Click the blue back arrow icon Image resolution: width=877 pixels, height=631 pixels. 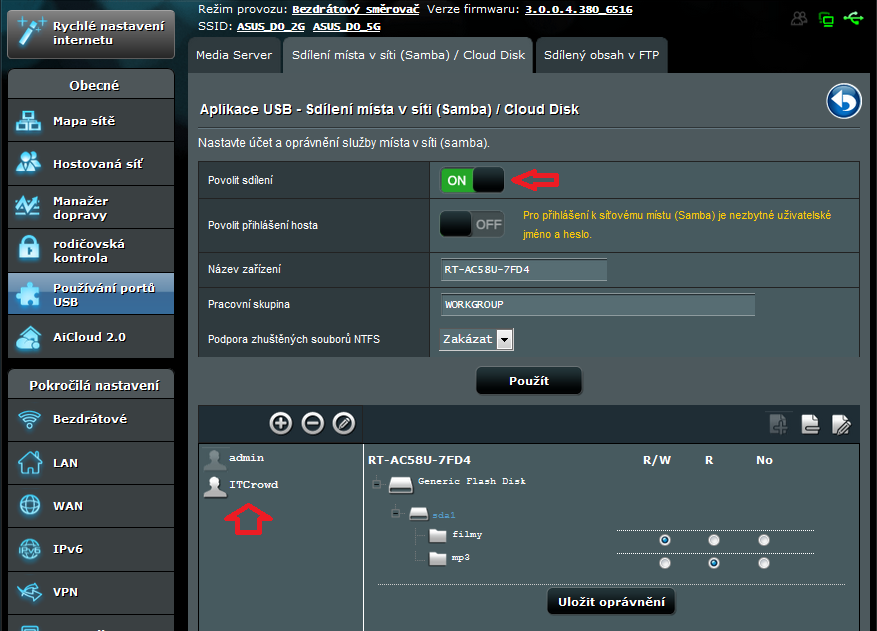(844, 101)
